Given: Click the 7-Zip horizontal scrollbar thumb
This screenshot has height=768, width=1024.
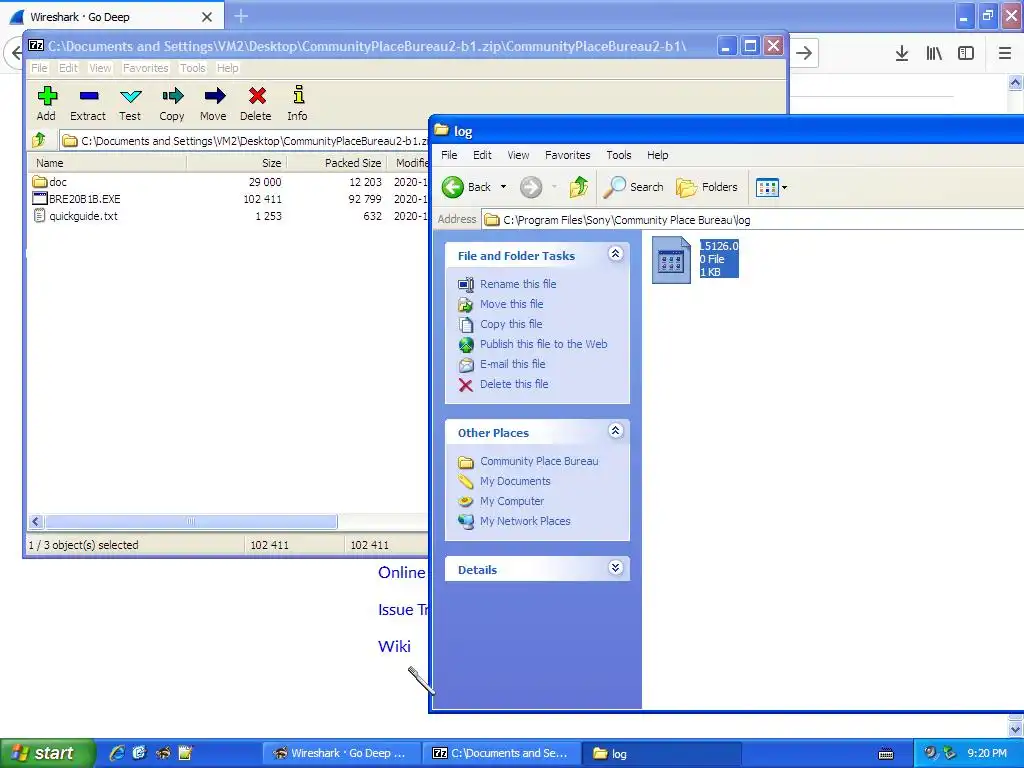Looking at the screenshot, I should (191, 521).
